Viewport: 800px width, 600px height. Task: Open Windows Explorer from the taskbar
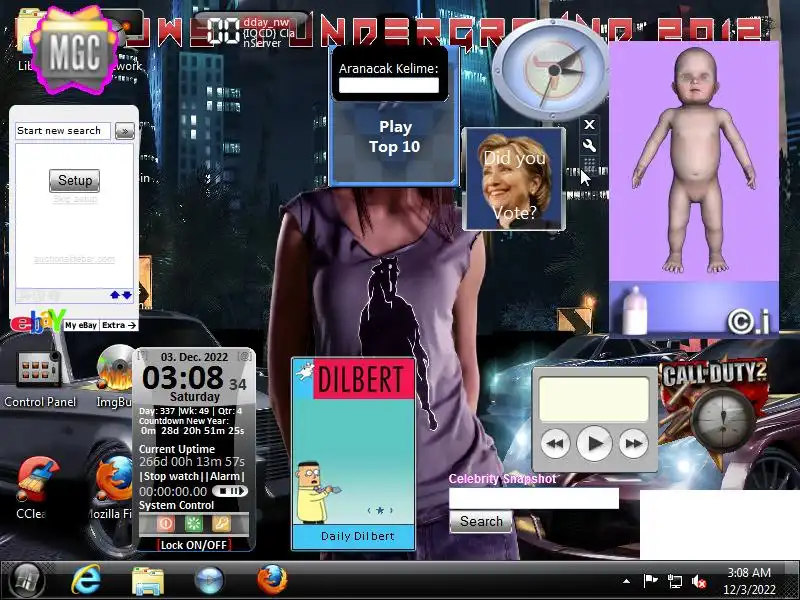(147, 581)
